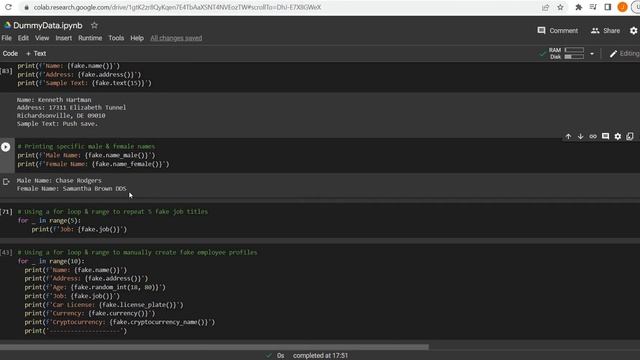This screenshot has width=640, height=360.
Task: Reload the browser page
Action: pyautogui.click(x=8, y=7)
